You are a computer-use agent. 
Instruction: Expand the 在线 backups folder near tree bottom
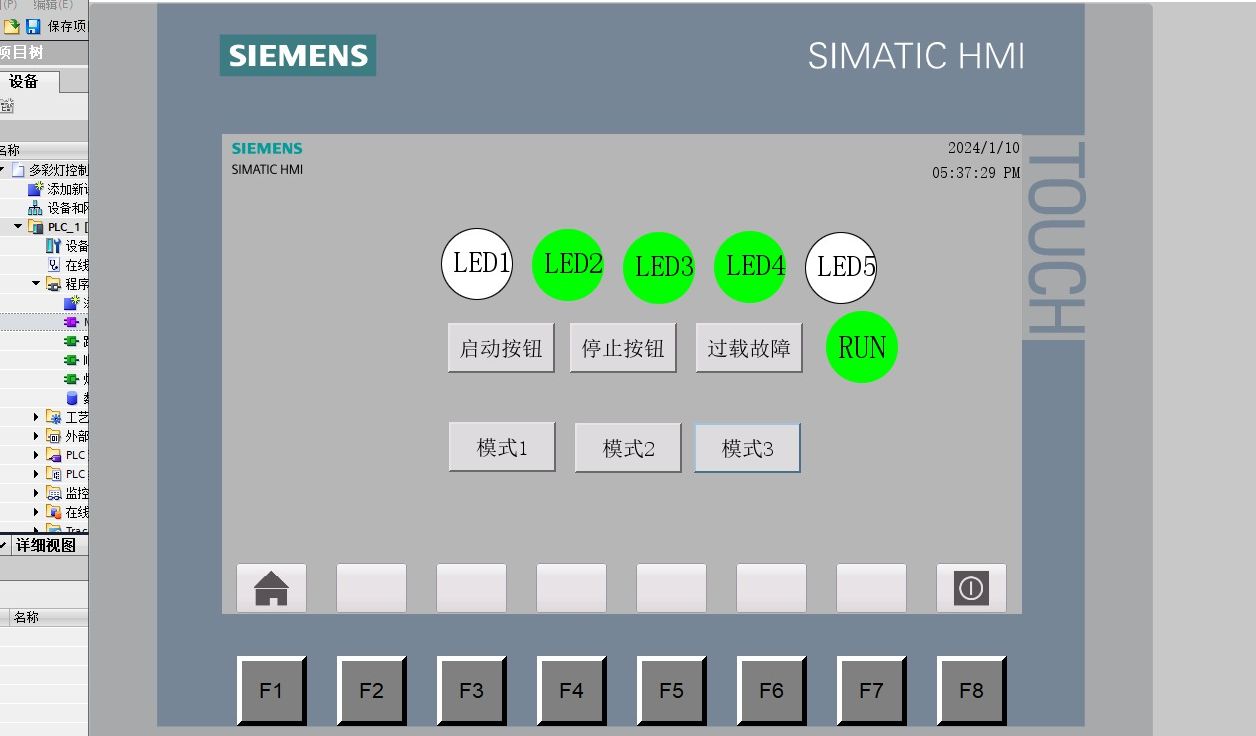coord(36,512)
